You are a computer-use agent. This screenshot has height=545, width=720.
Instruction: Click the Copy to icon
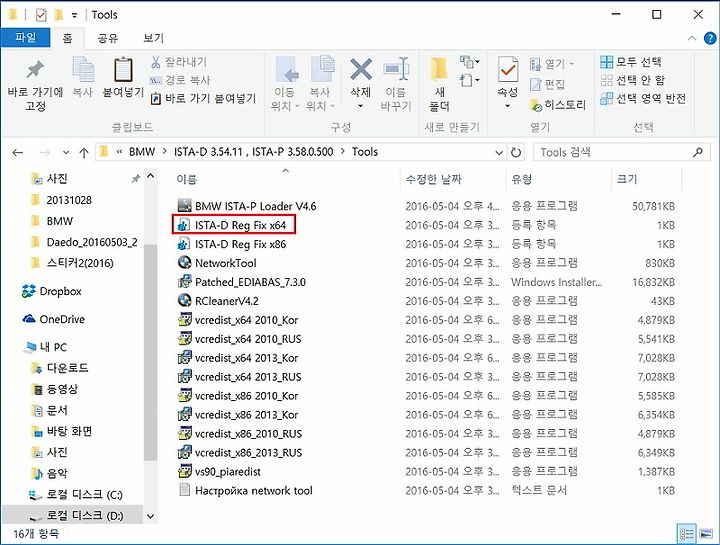click(x=321, y=69)
